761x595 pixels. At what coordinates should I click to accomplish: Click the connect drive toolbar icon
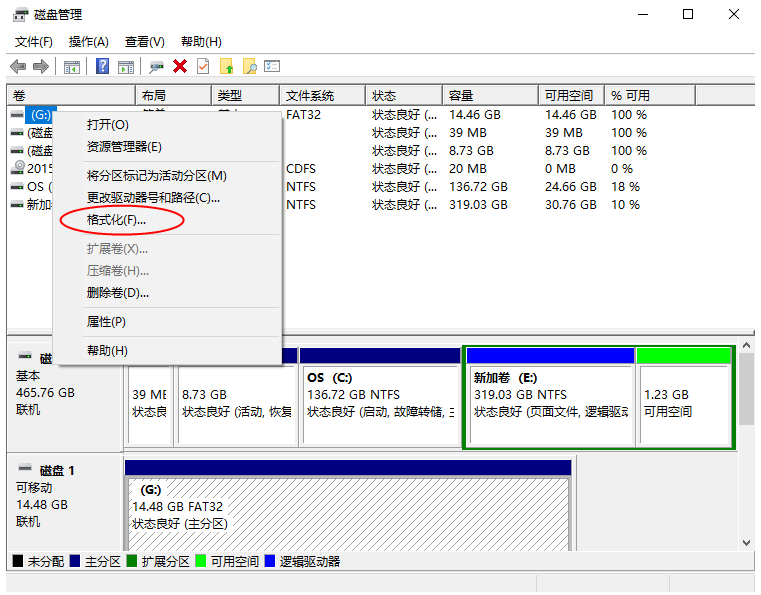point(156,67)
